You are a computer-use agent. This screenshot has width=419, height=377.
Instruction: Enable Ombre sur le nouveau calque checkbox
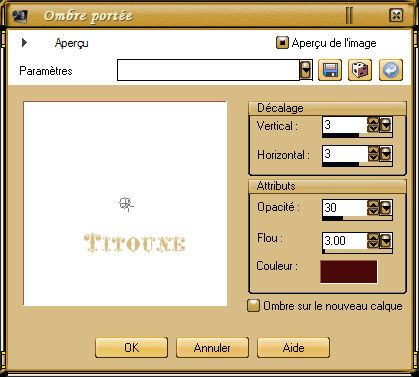[x=253, y=305]
